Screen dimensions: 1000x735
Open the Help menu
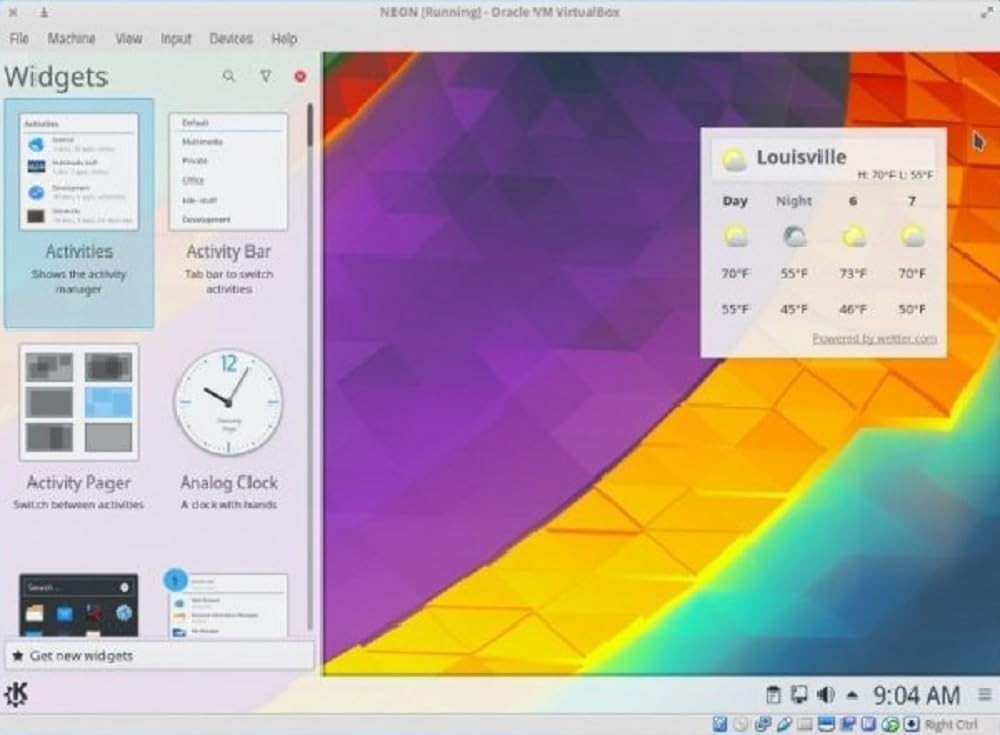284,39
